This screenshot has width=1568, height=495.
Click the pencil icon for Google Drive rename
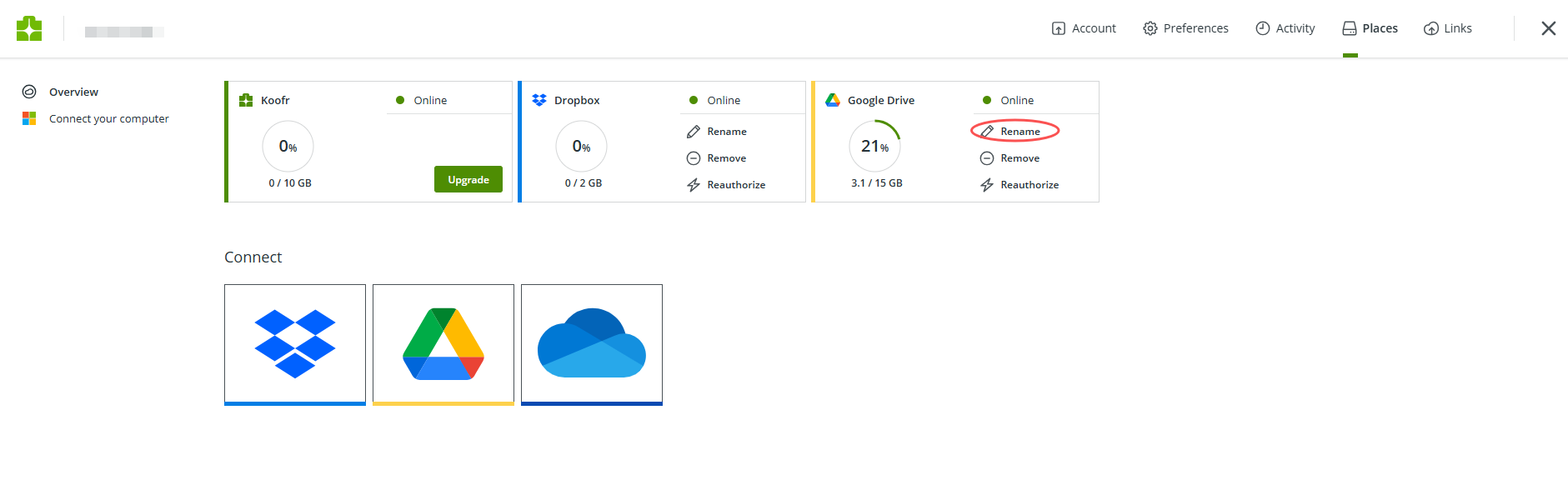tap(987, 132)
